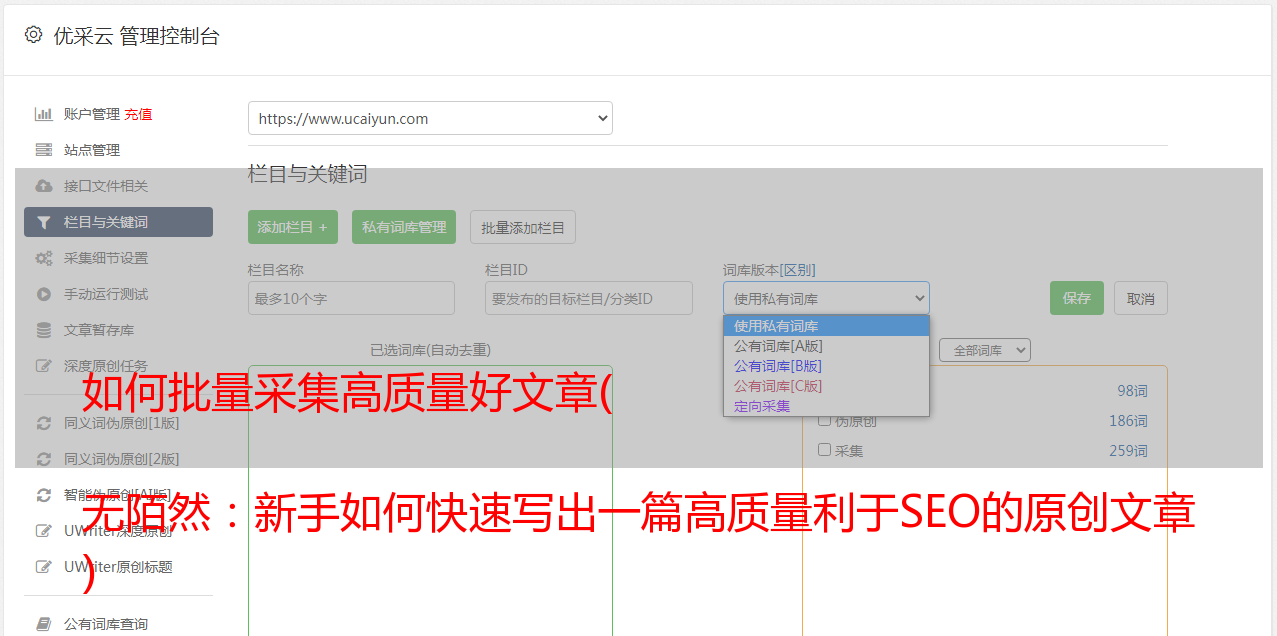Viewport: 1277px width, 636px height.
Task: Choose 公有词库[A版] option
Action: pos(826,346)
